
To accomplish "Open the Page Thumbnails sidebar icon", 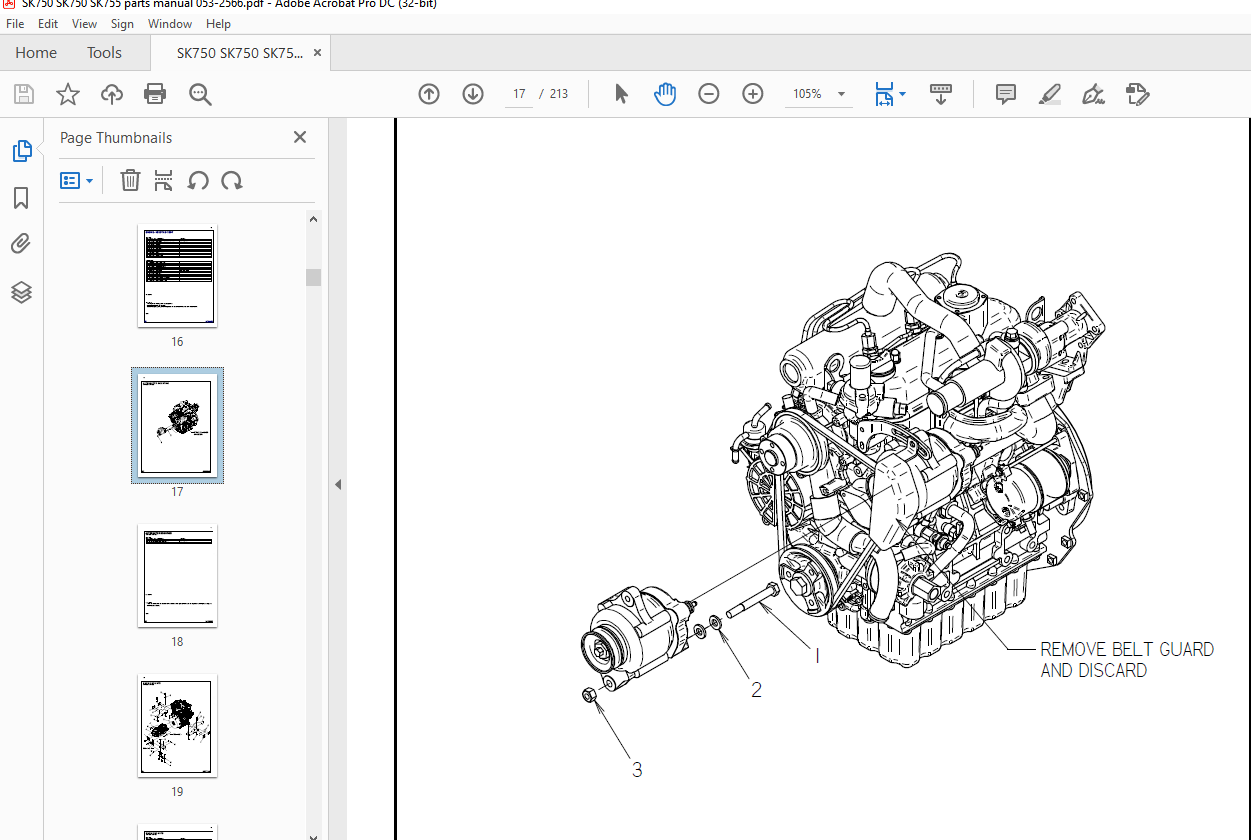I will pyautogui.click(x=21, y=151).
